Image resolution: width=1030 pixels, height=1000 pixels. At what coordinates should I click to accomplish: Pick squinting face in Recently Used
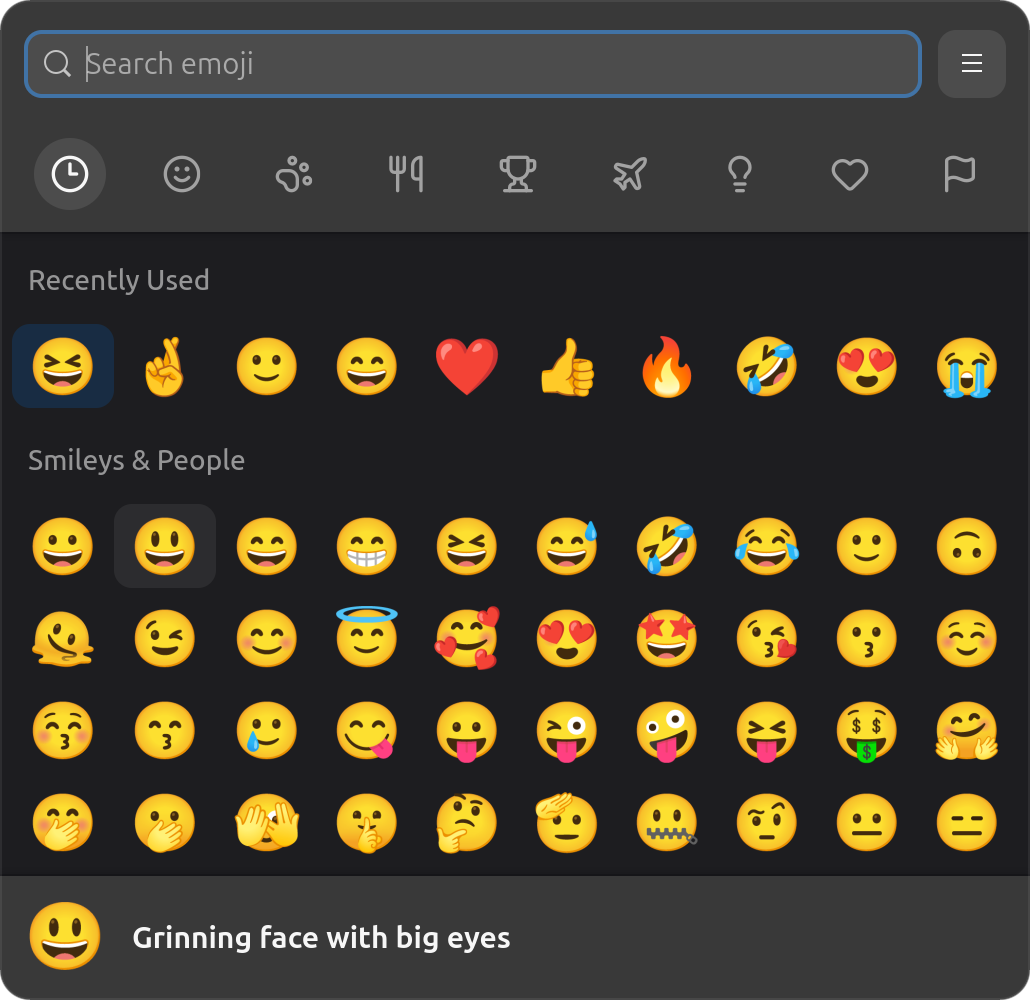tap(63, 366)
